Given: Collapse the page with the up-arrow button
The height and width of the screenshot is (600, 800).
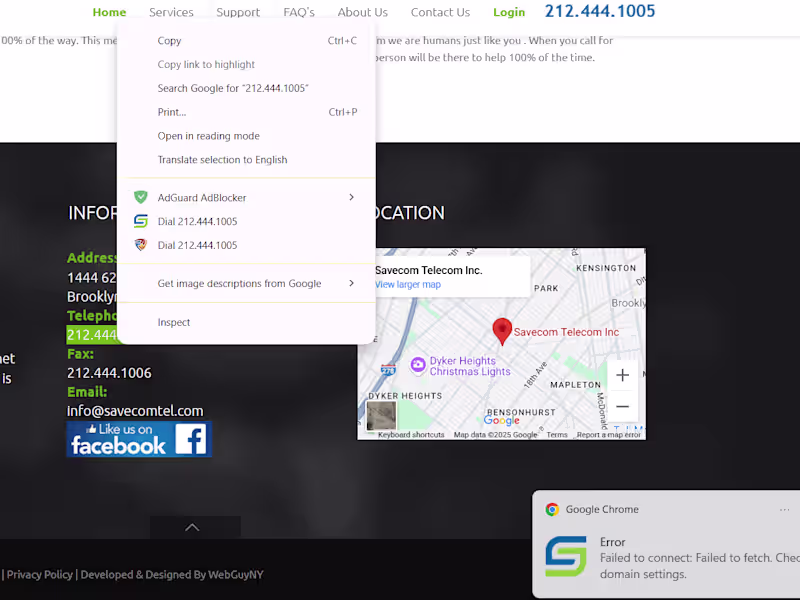Looking at the screenshot, I should (195, 527).
